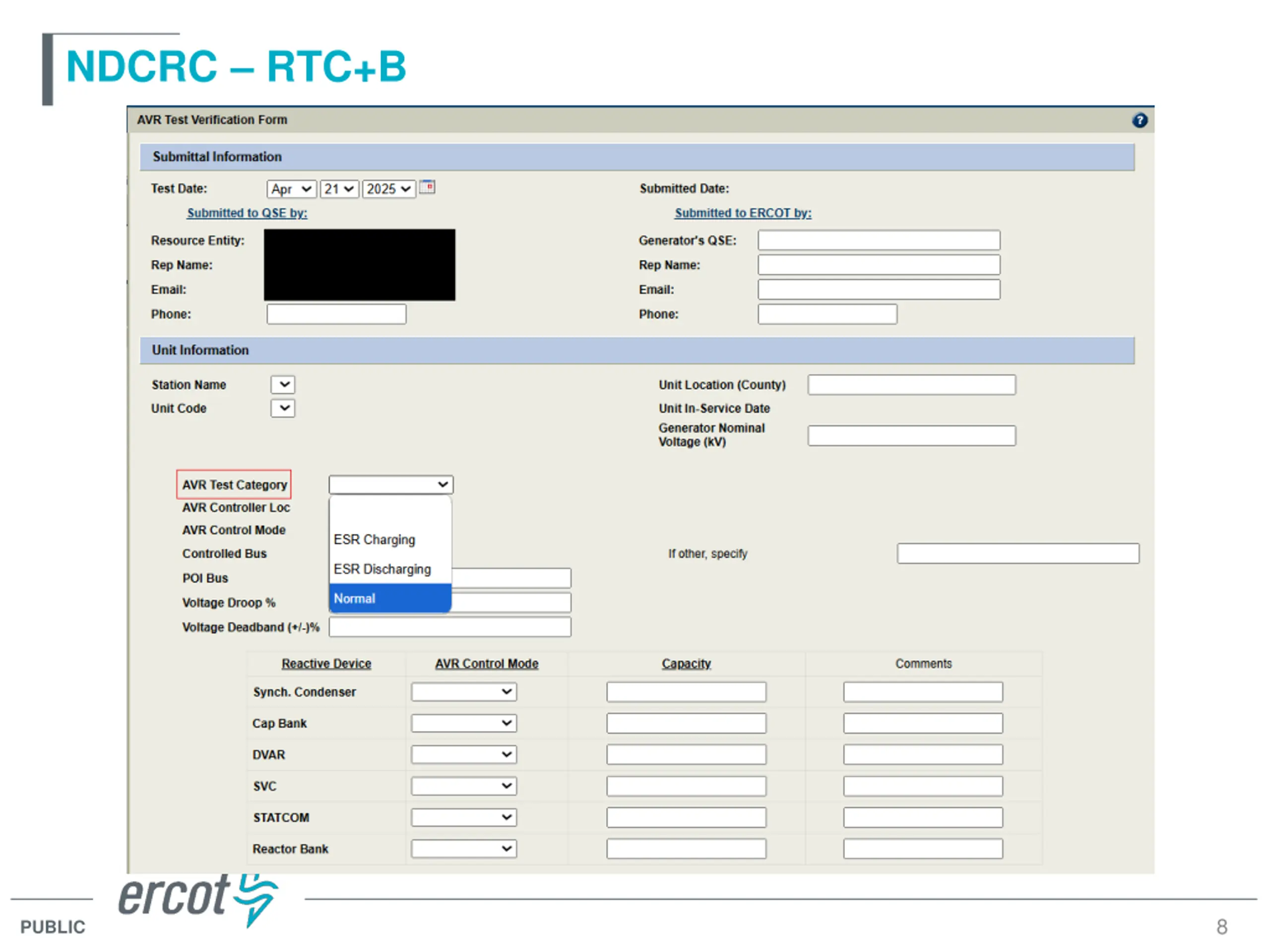Viewport: 1270px width, 952px height.
Task: Open the help question mark icon
Action: pyautogui.click(x=1139, y=120)
